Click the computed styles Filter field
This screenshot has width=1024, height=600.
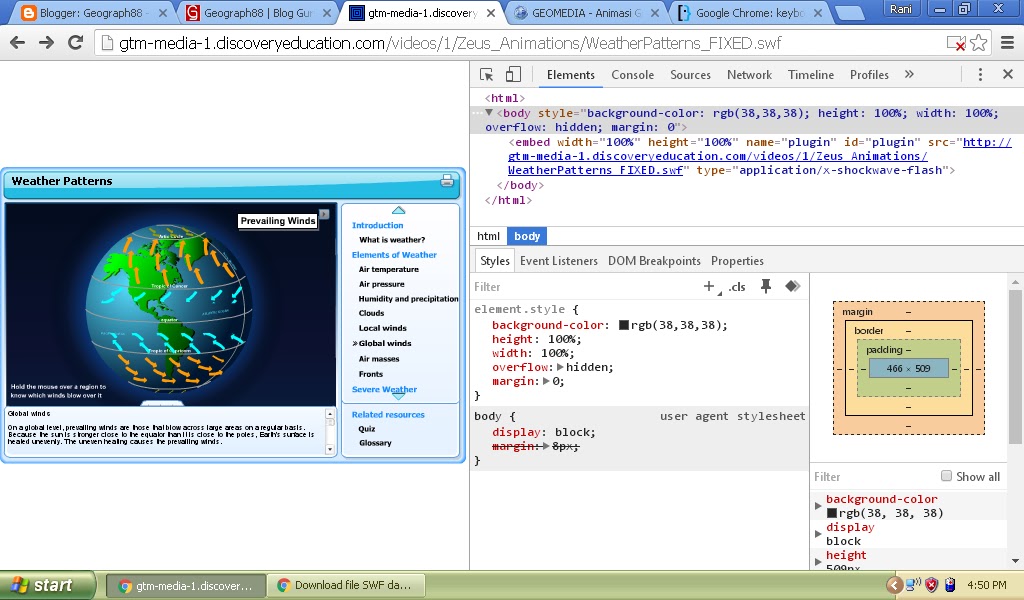pyautogui.click(x=872, y=477)
